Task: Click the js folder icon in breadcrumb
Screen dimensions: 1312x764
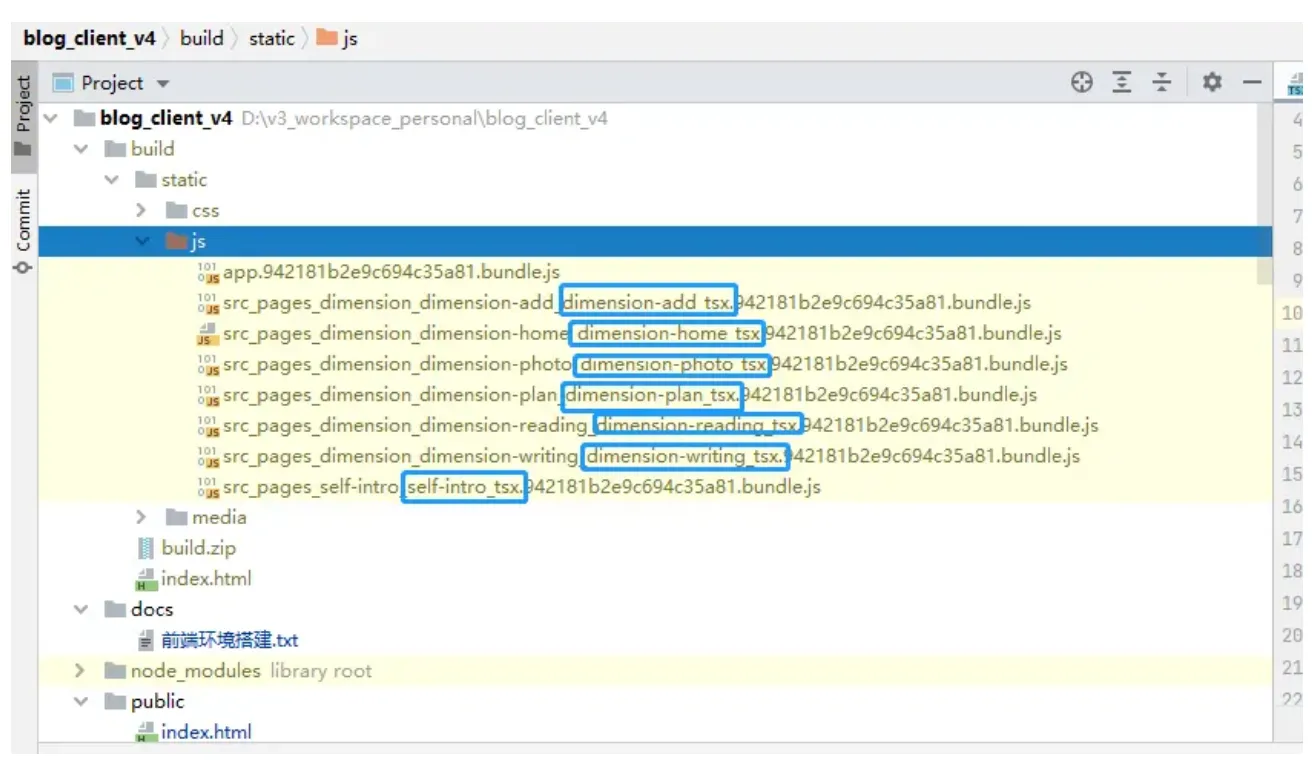Action: [x=326, y=39]
